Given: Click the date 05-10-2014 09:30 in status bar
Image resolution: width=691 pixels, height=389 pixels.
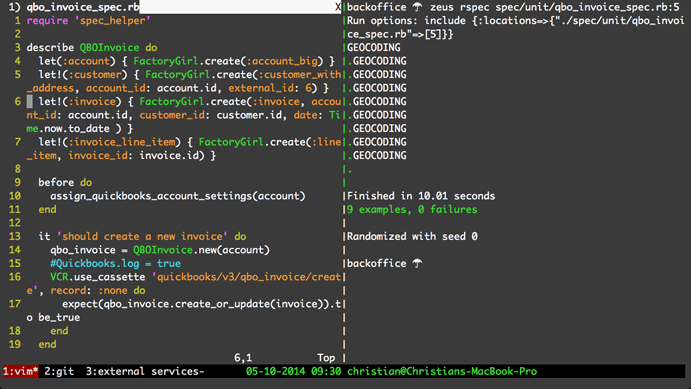Looking at the screenshot, I should click(x=293, y=371).
